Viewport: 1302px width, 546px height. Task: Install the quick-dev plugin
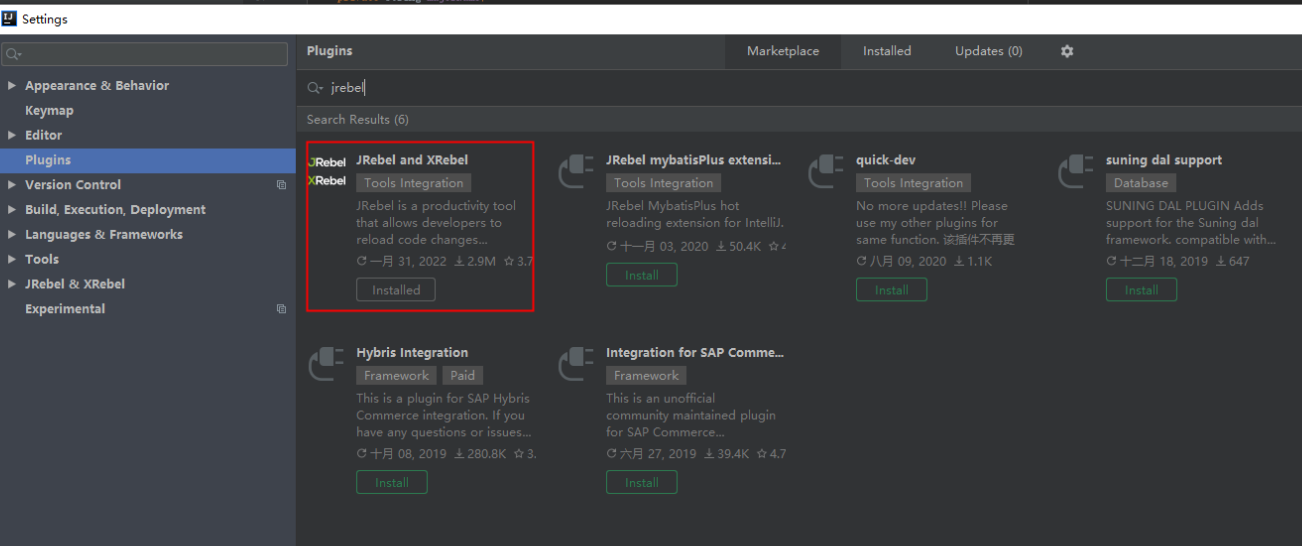(x=891, y=290)
